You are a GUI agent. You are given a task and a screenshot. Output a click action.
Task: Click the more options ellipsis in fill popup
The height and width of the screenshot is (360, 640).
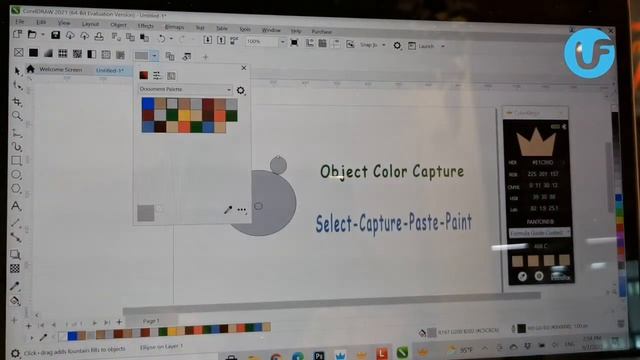242,210
